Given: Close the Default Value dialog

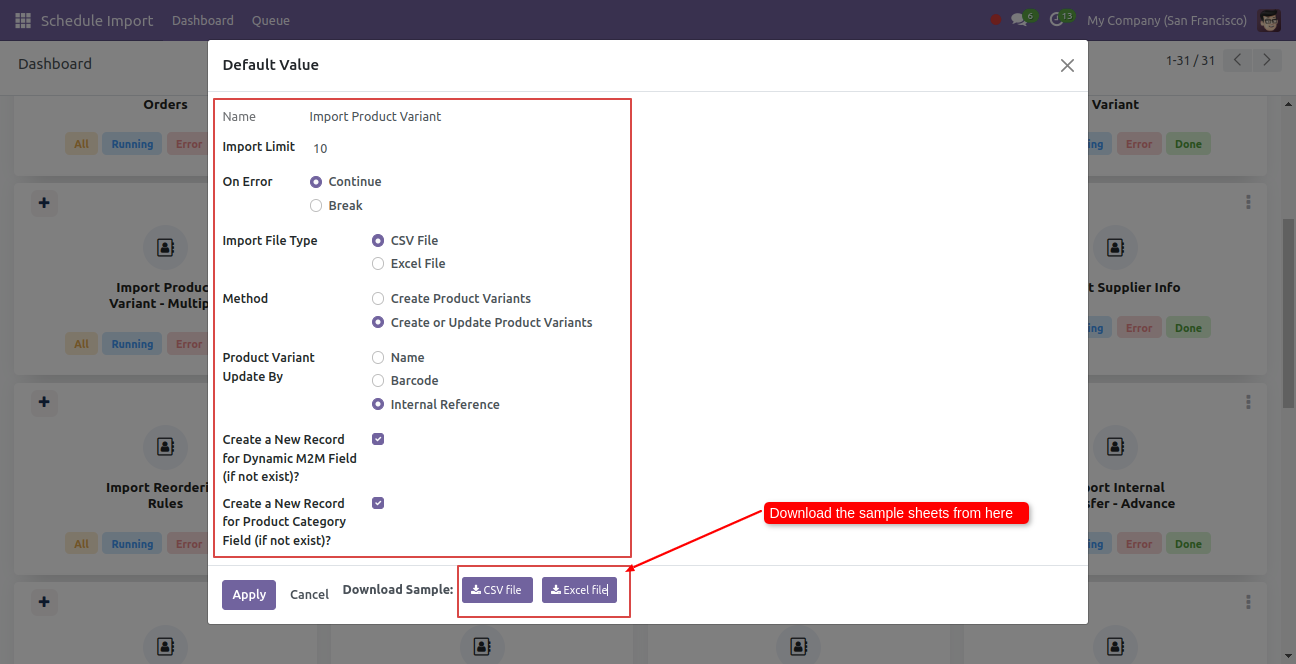Looking at the screenshot, I should tap(1067, 65).
